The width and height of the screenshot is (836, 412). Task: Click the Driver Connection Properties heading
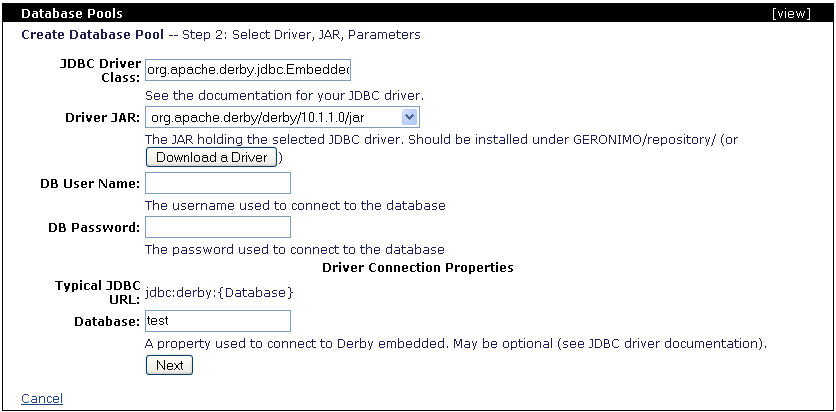(418, 268)
